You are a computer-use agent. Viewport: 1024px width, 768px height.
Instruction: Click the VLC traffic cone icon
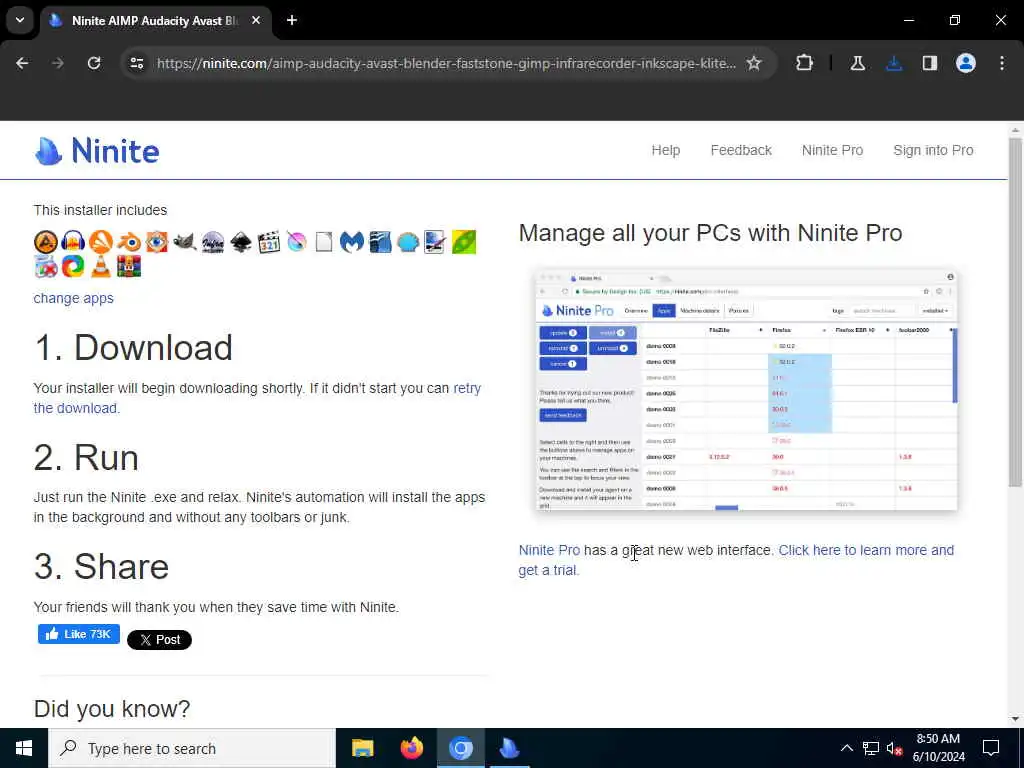coord(101,266)
